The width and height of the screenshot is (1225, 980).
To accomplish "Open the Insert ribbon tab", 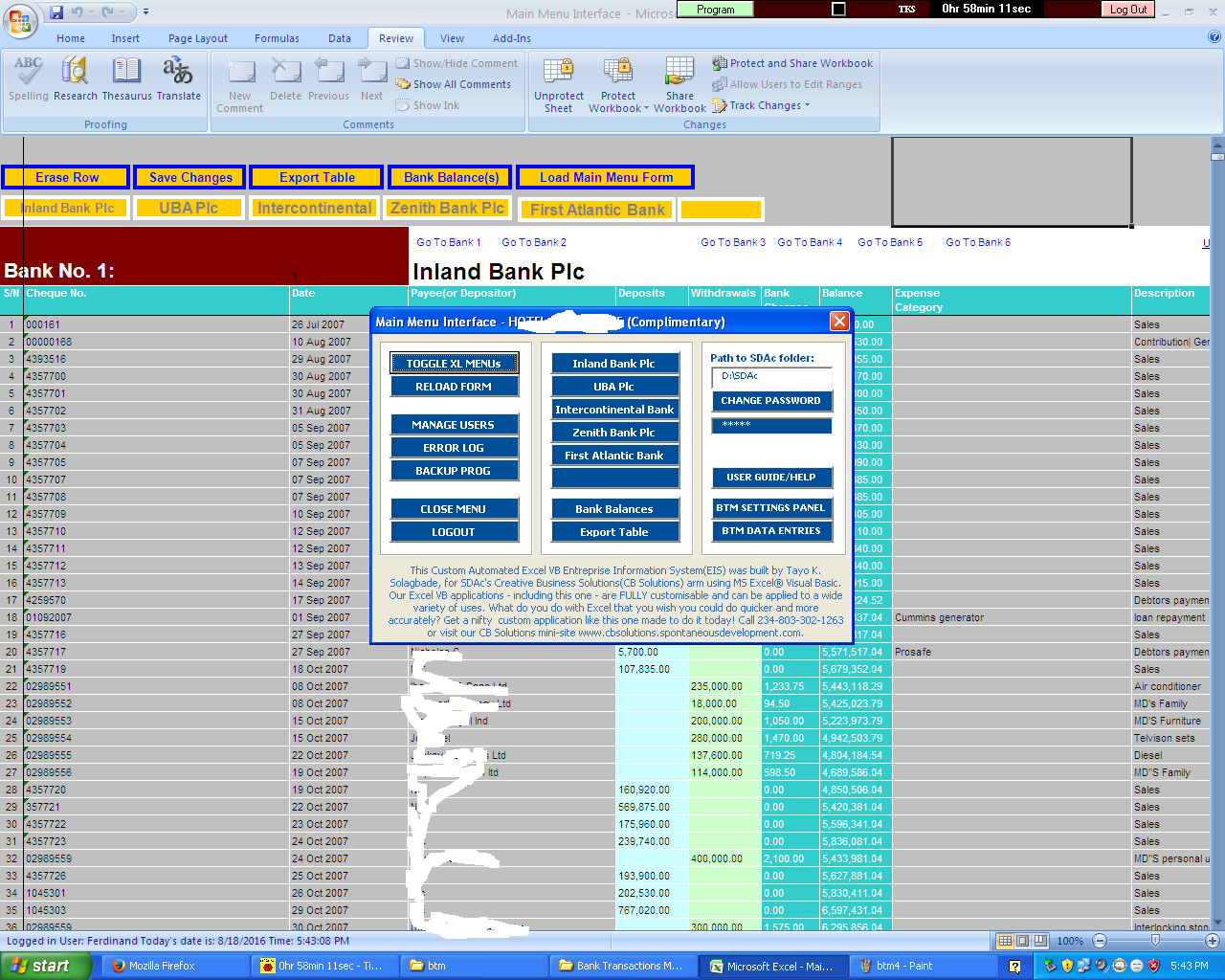I will click(x=125, y=38).
